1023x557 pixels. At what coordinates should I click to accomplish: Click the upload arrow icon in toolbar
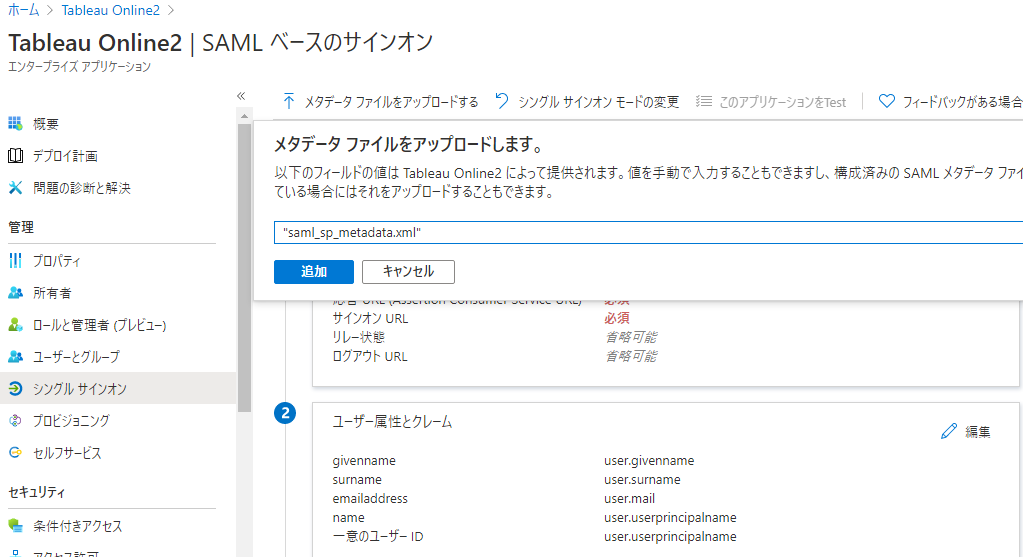pyautogui.click(x=288, y=101)
